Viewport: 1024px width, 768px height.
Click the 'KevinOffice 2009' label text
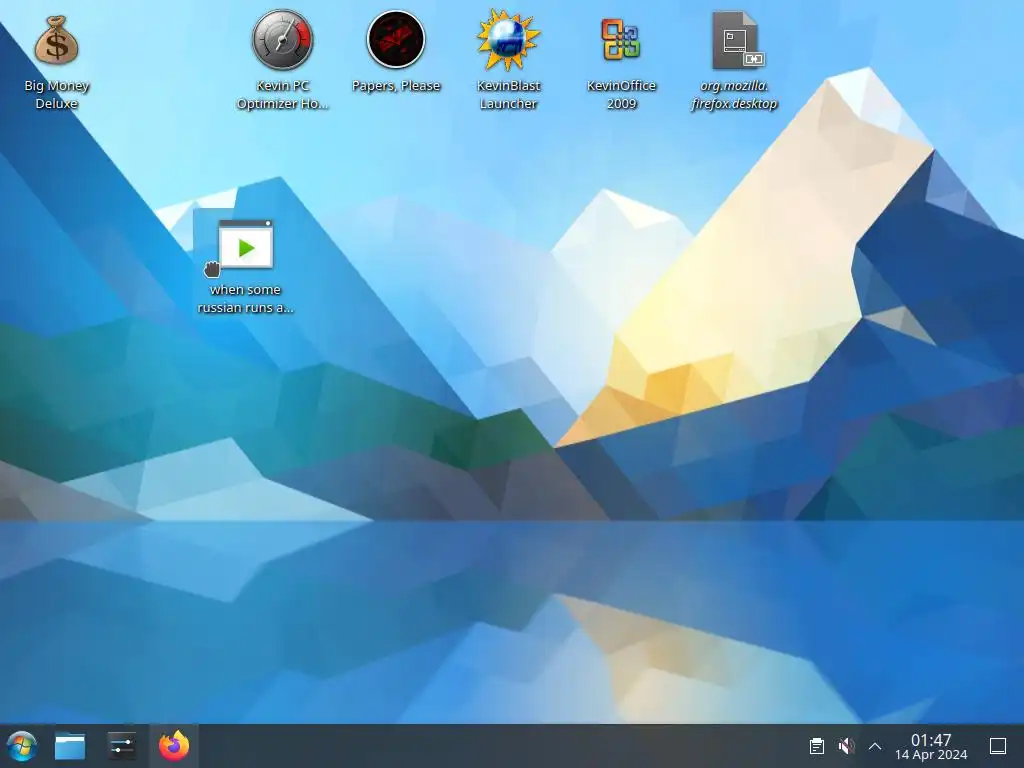pyautogui.click(x=621, y=95)
